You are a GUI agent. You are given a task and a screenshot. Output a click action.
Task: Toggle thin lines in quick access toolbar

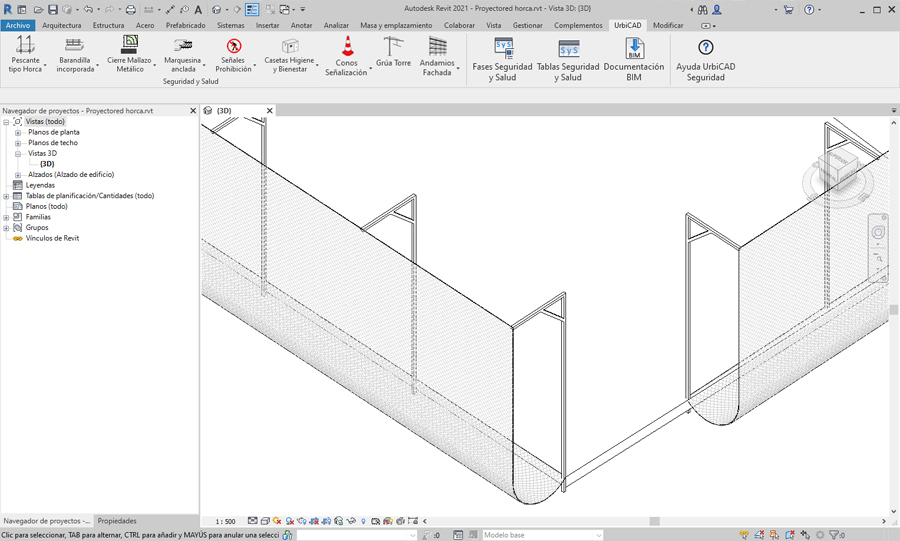click(252, 9)
